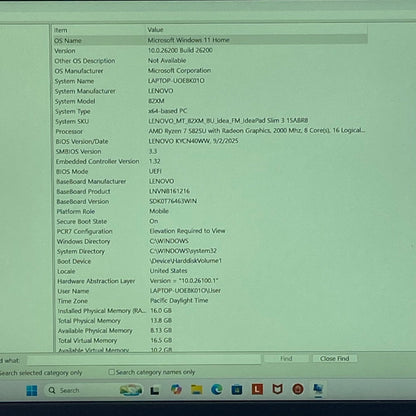Select the Boot Device row

(210, 261)
